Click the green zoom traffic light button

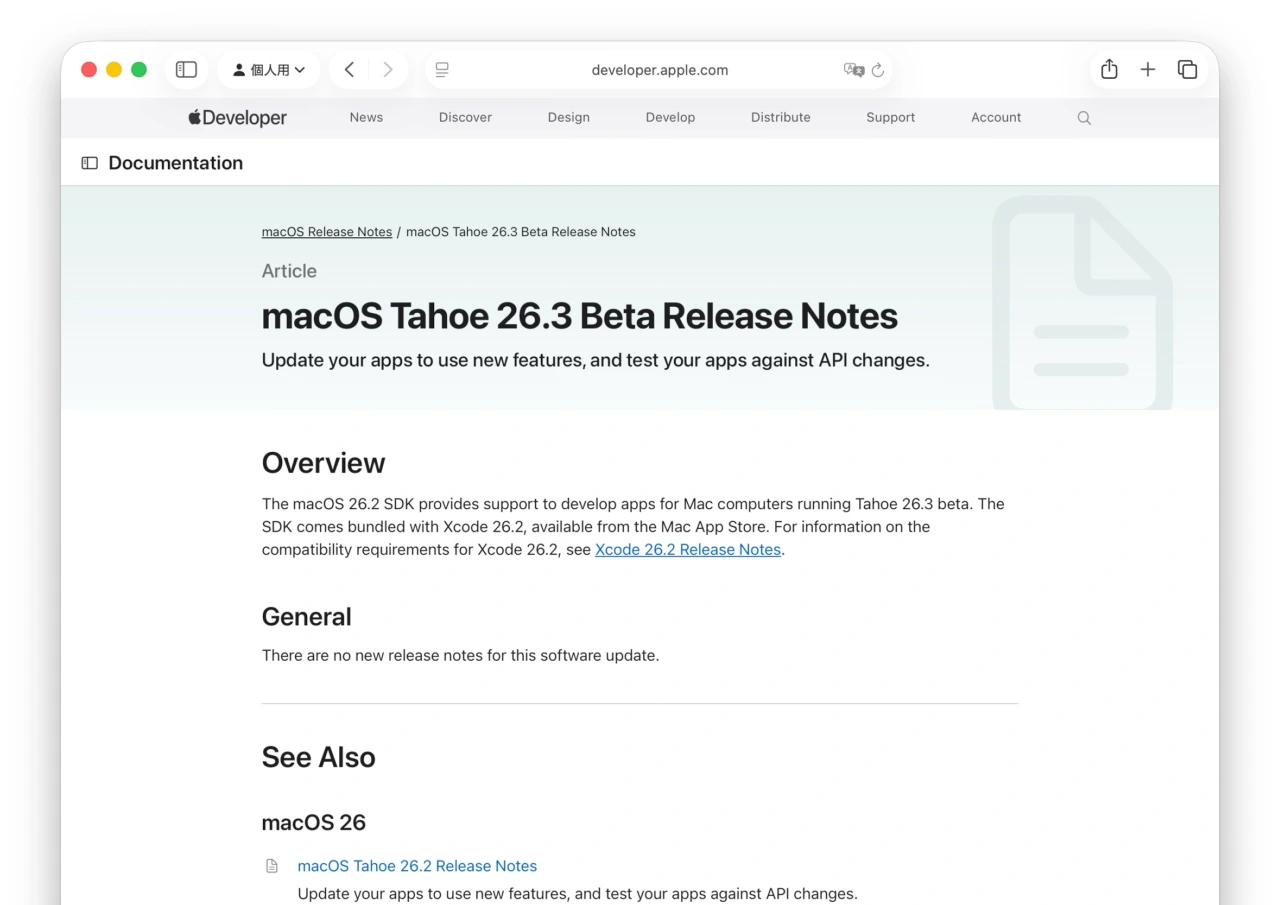(139, 69)
